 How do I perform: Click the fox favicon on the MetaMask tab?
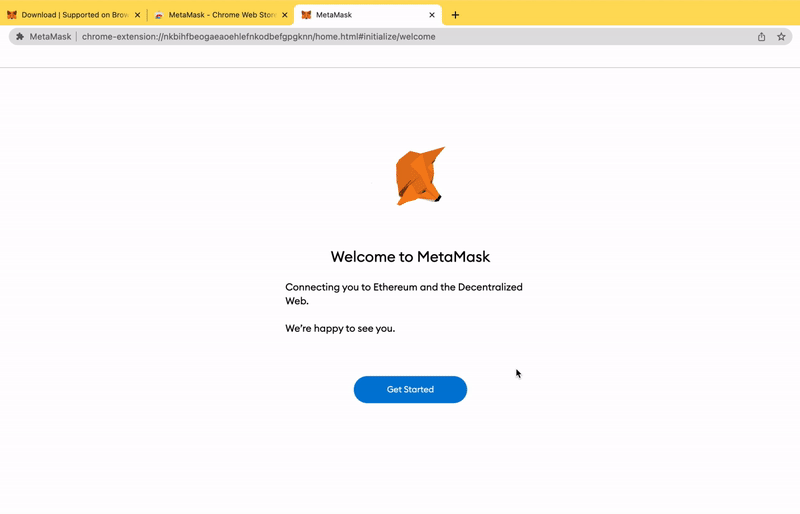[306, 15]
